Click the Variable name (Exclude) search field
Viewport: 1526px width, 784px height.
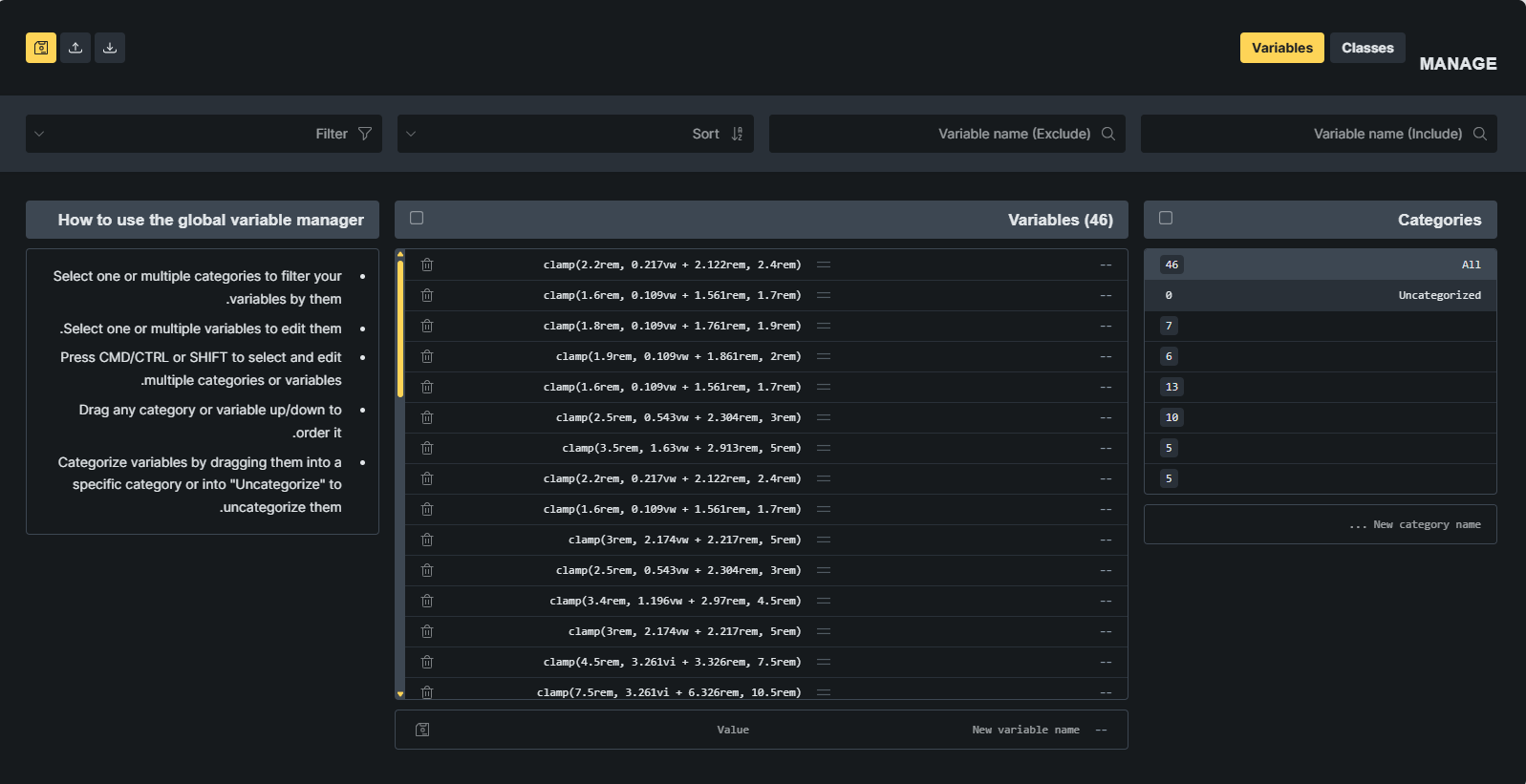(x=936, y=134)
